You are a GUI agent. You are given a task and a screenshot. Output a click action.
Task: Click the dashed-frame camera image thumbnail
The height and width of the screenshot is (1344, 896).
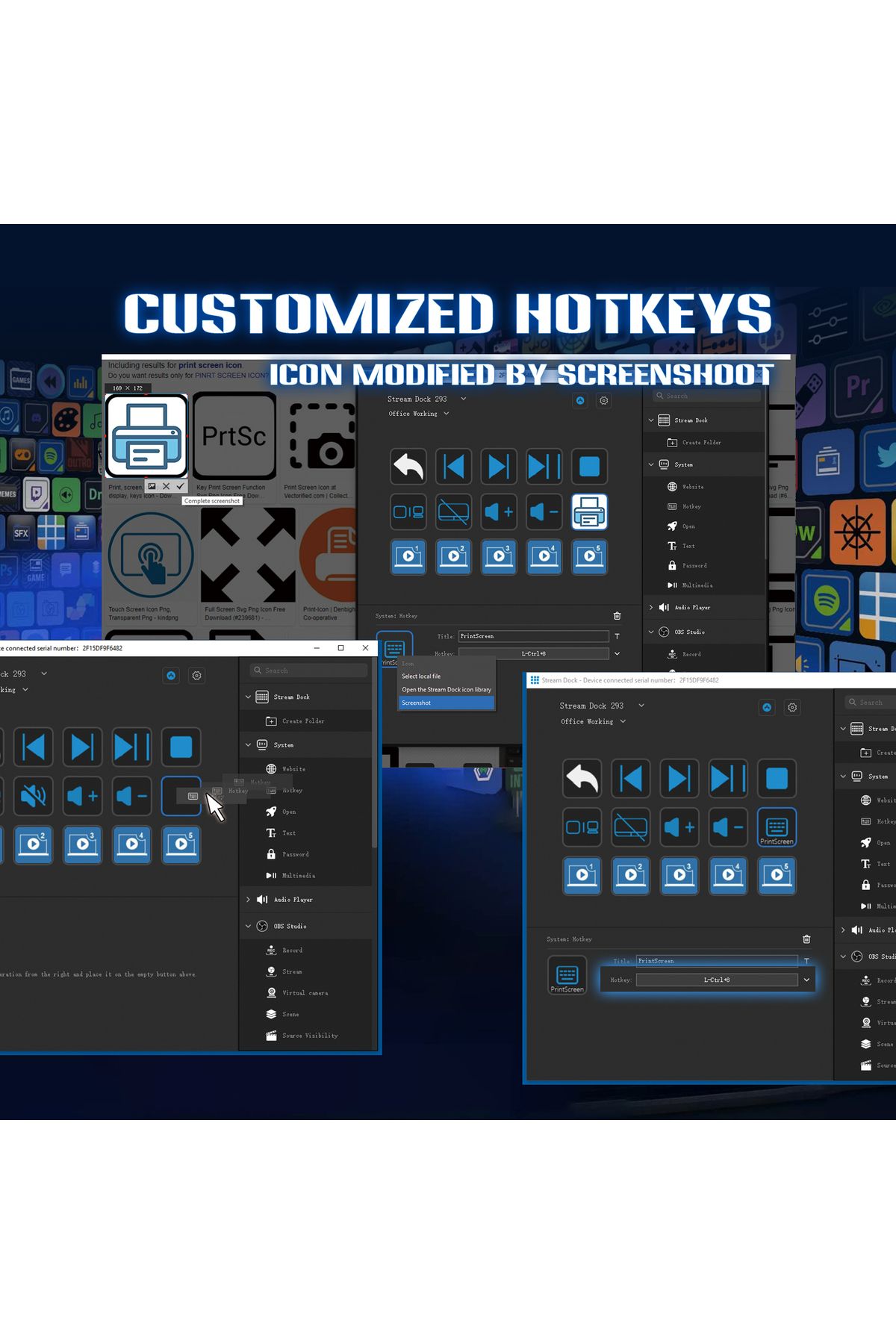(323, 437)
